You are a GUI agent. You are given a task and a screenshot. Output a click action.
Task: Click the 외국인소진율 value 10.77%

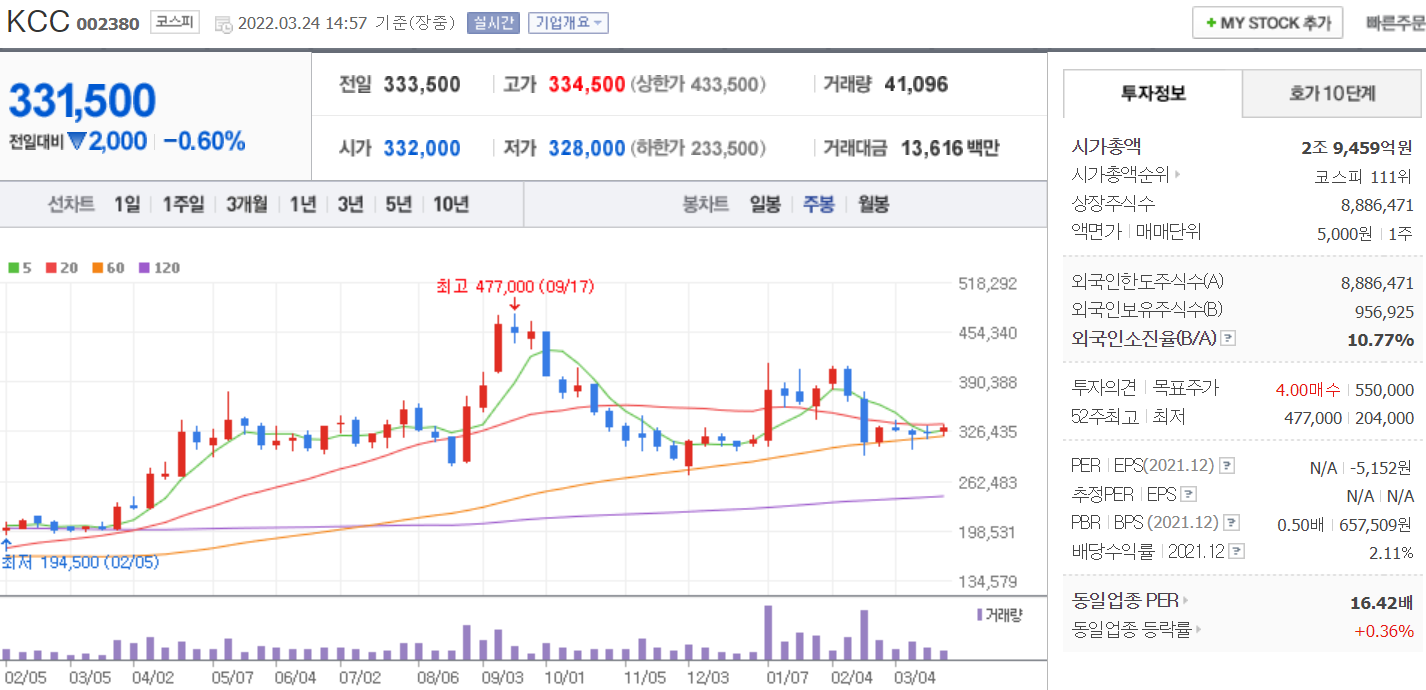[x=1381, y=340]
